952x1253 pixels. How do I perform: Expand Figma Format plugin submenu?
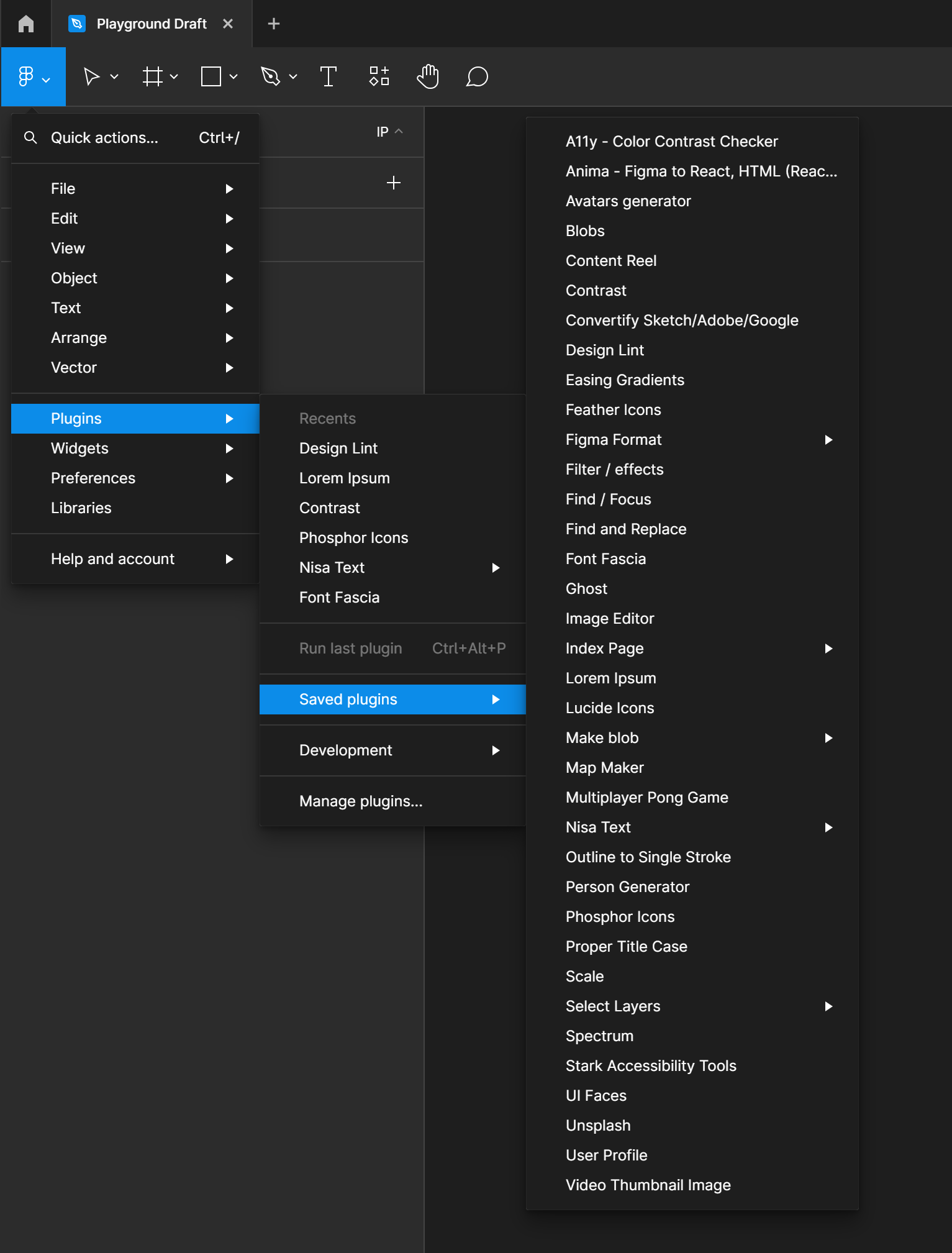(692, 439)
